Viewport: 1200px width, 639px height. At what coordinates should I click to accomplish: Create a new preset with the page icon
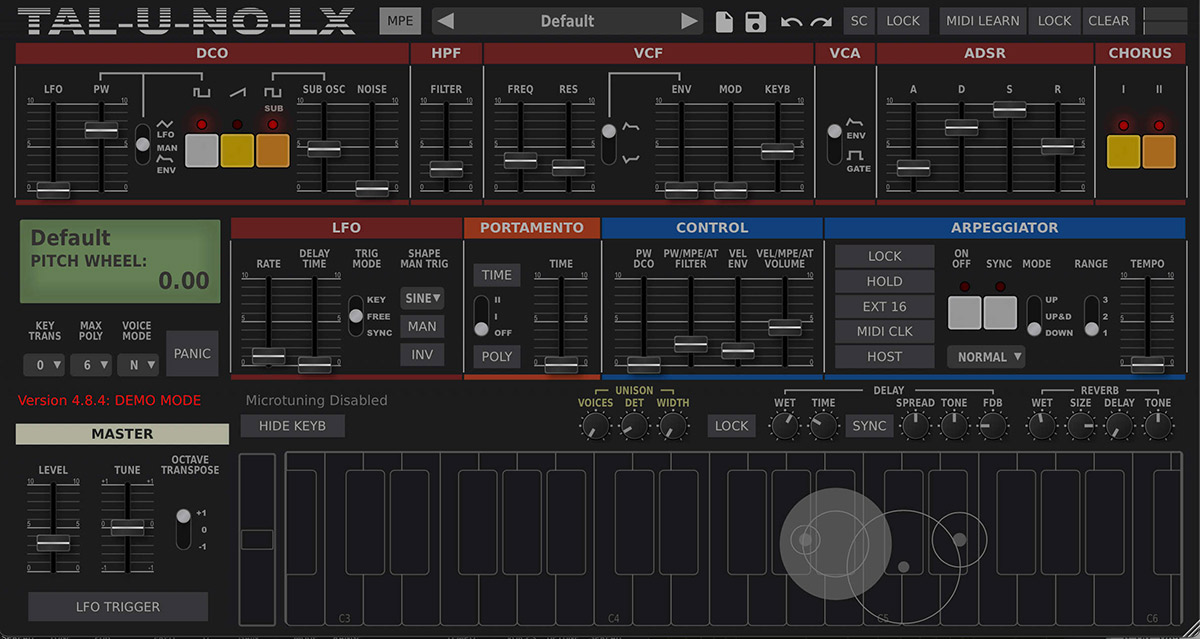[x=724, y=21]
